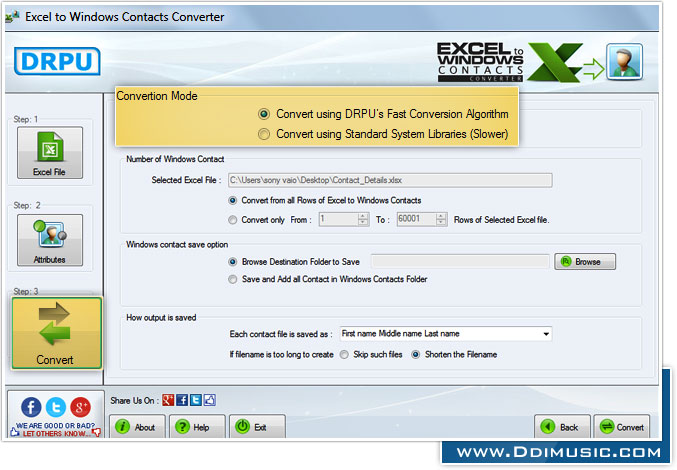
Task: Click the Excel to Windows Contacts logo
Action: pyautogui.click(x=480, y=62)
